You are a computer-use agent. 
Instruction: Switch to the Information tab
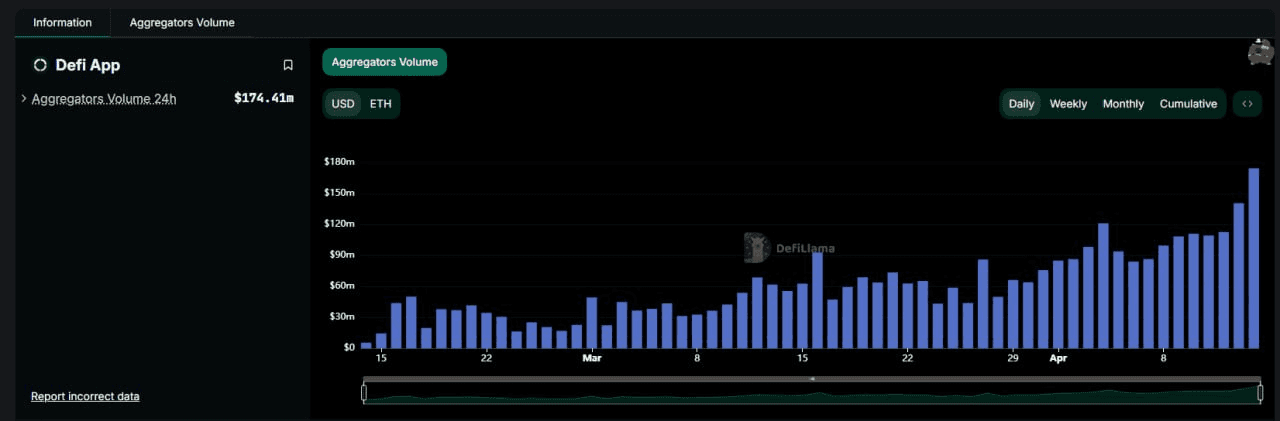(62, 22)
